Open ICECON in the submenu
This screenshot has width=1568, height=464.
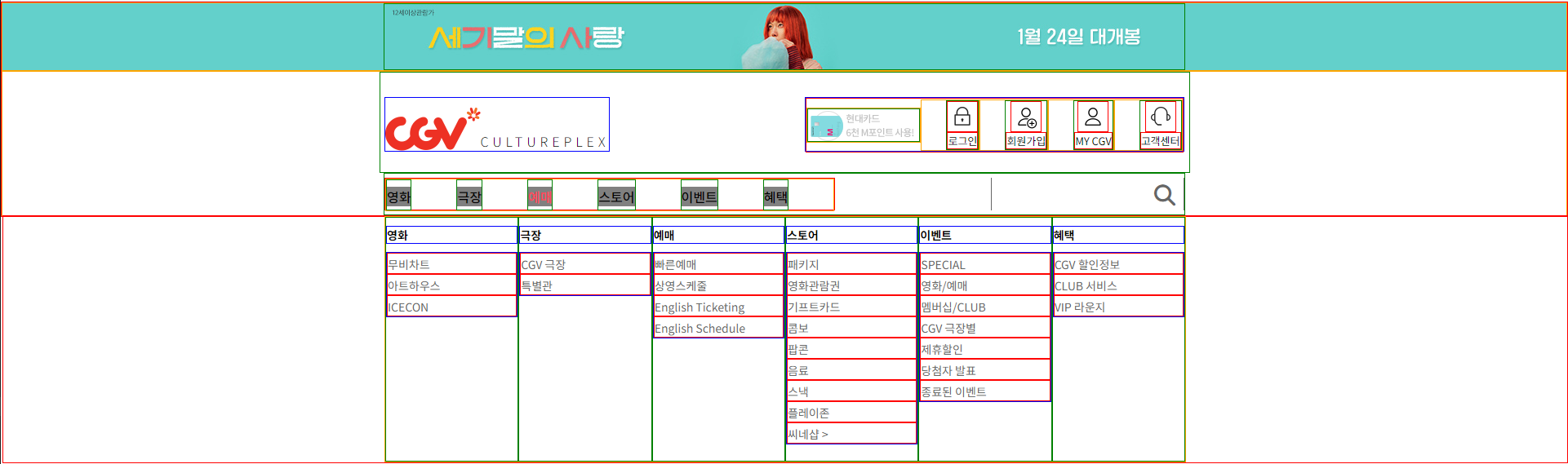(x=451, y=307)
